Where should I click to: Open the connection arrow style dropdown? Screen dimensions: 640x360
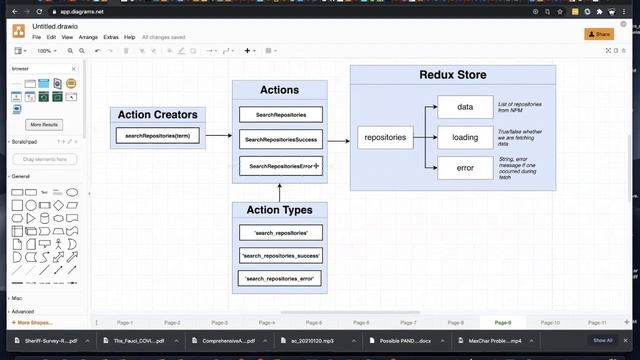[211, 51]
